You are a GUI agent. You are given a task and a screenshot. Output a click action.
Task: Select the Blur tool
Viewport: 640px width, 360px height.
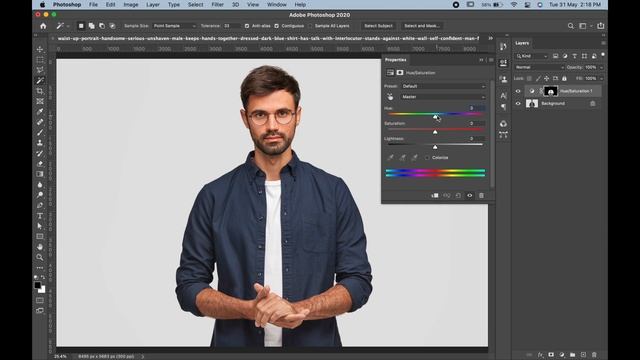[x=40, y=184]
